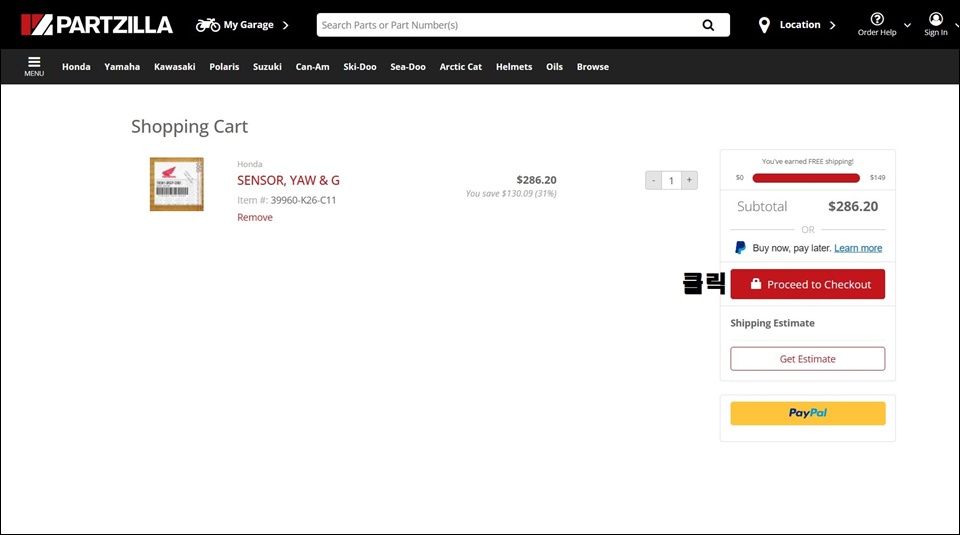This screenshot has width=960, height=535.
Task: Open the Polaris menu item
Action: pyautogui.click(x=224, y=67)
